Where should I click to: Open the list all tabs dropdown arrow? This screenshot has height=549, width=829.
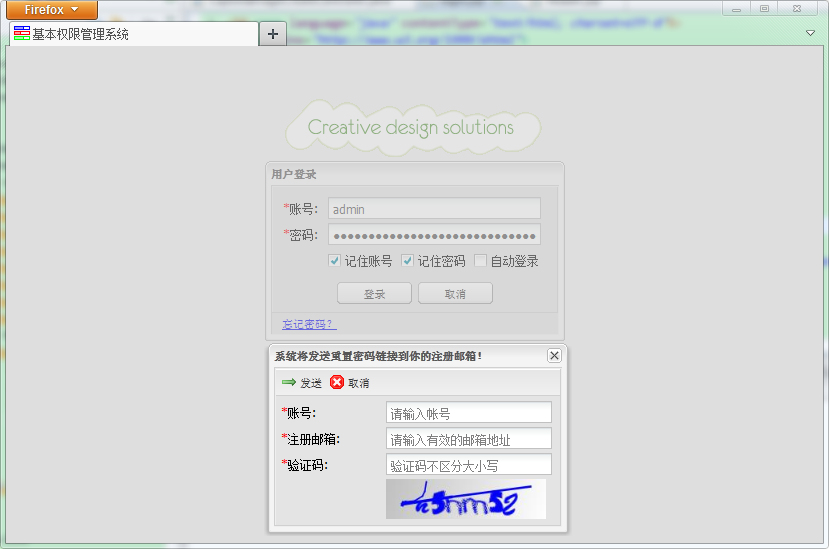tap(810, 33)
